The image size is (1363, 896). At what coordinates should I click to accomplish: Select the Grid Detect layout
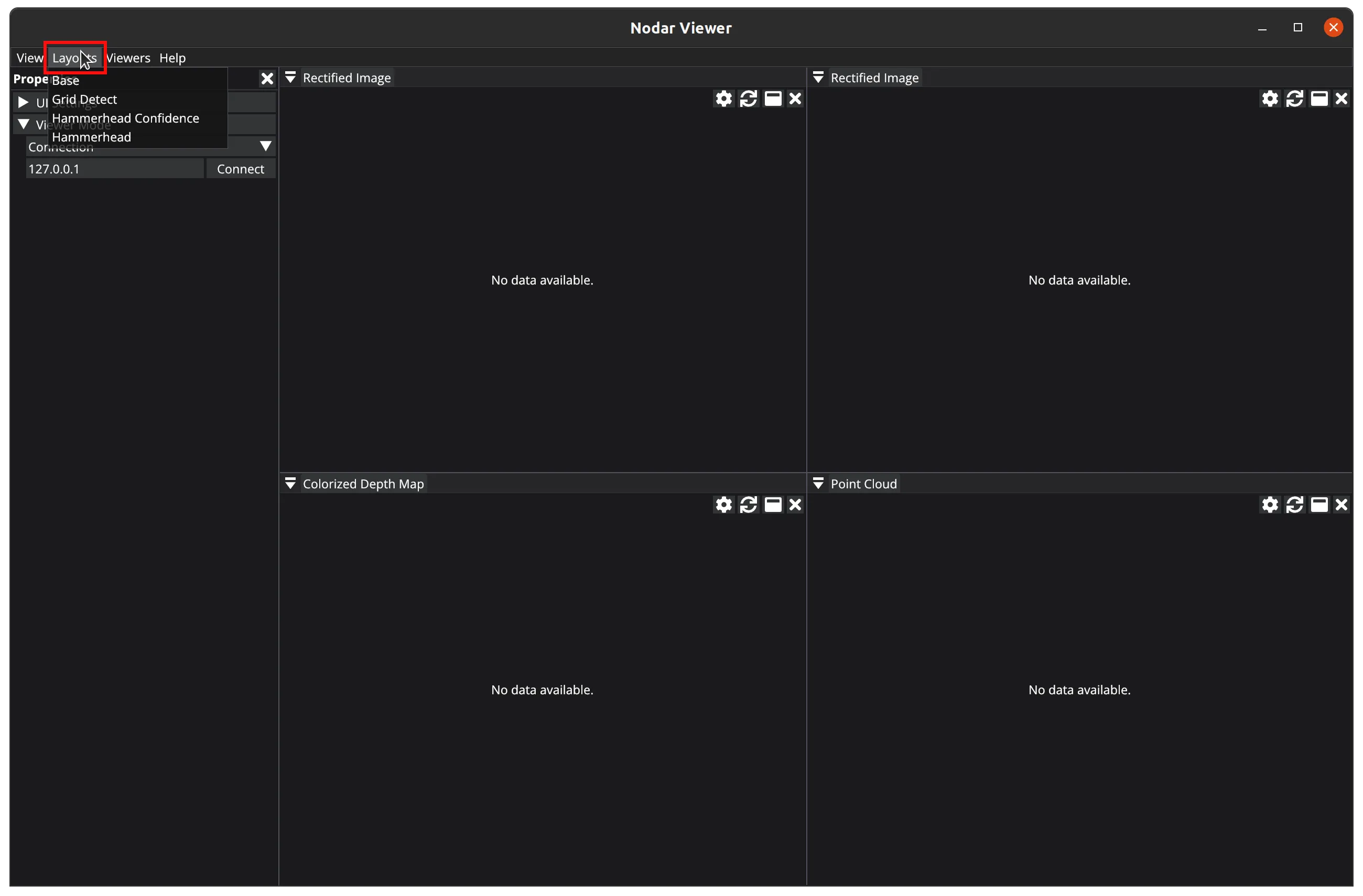[84, 100]
